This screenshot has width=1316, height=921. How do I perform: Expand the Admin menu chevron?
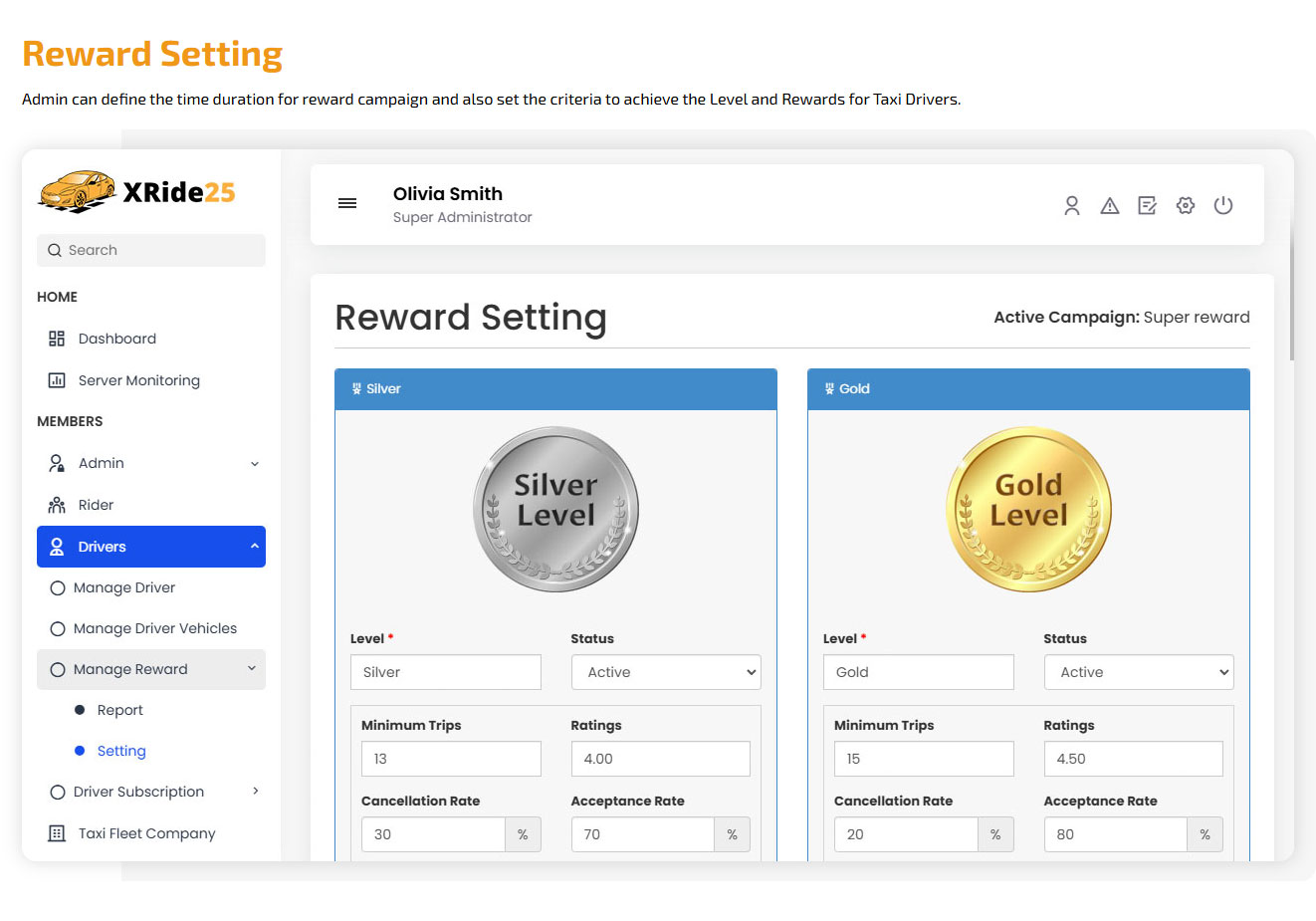[255, 464]
